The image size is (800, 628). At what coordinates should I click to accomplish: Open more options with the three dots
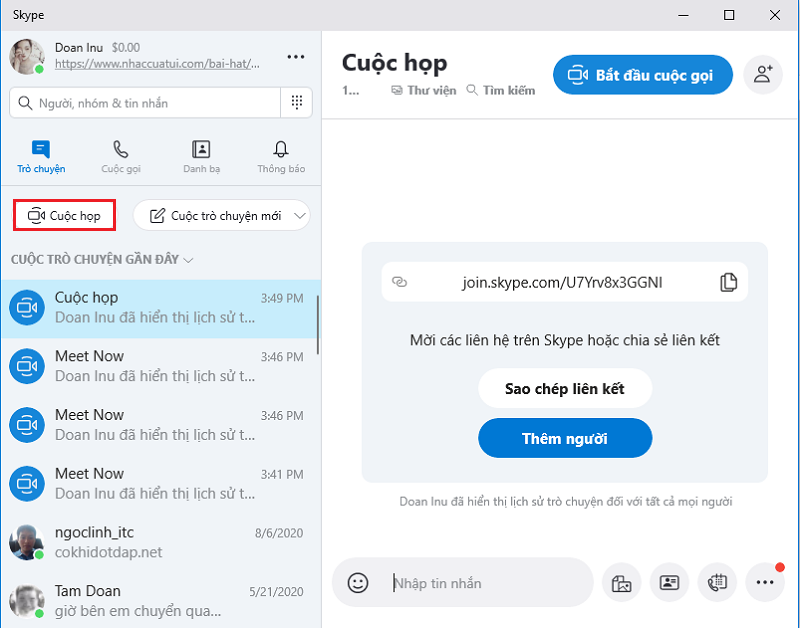[x=296, y=58]
